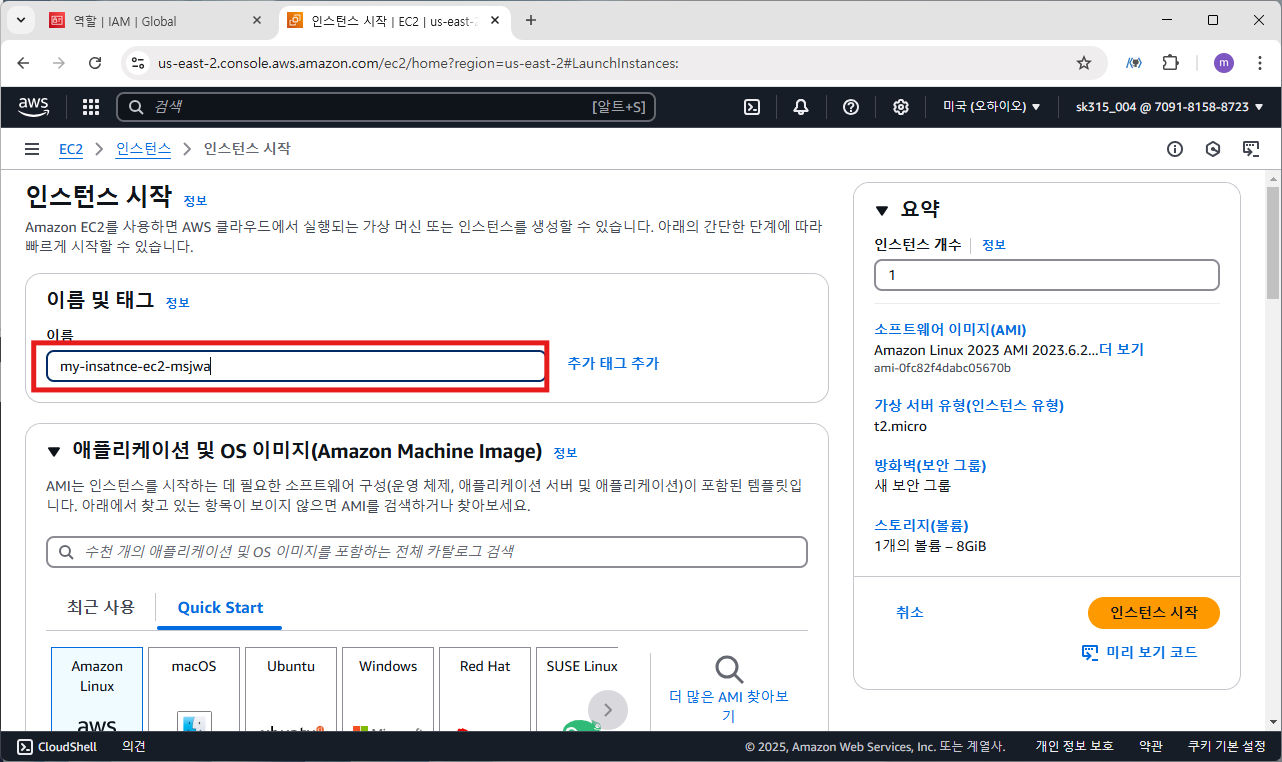Collapse the 요약 summary panel
This screenshot has height=762, width=1282.
click(x=881, y=210)
